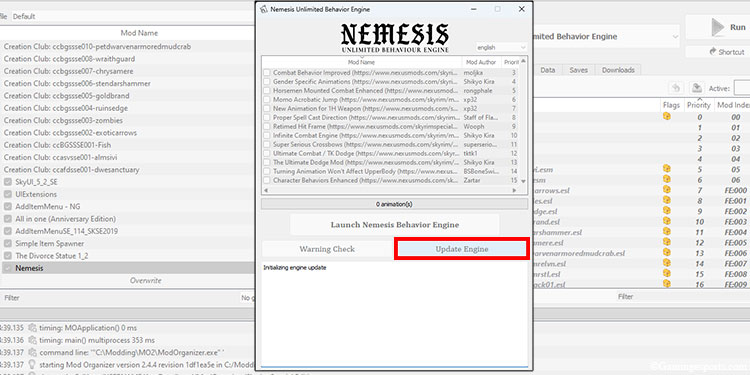750x375 pixels.
Task: Enable The Ultimate Dodge Mod checkbox
Action: pos(267,163)
